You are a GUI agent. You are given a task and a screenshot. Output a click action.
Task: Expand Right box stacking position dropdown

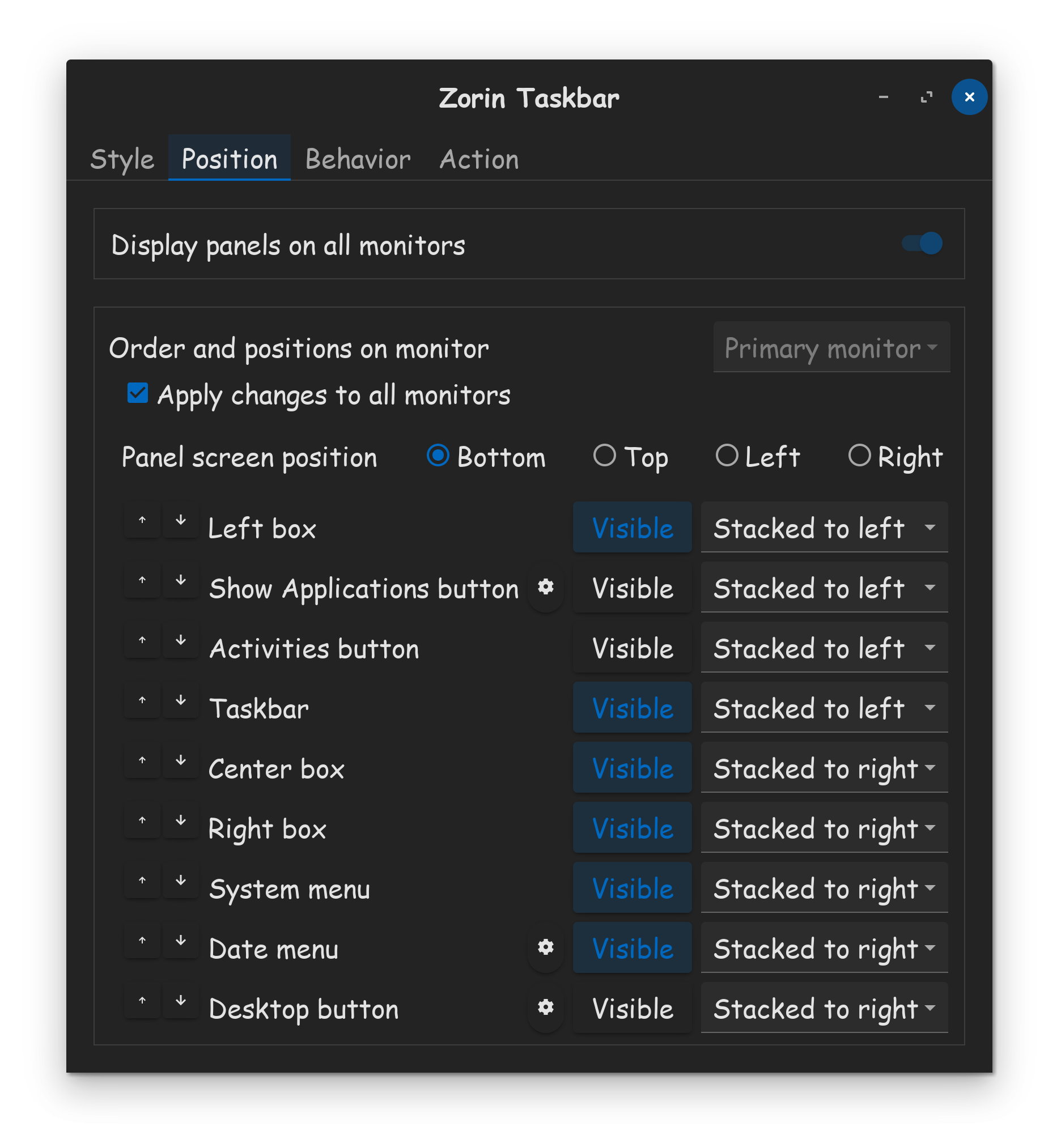tap(824, 828)
